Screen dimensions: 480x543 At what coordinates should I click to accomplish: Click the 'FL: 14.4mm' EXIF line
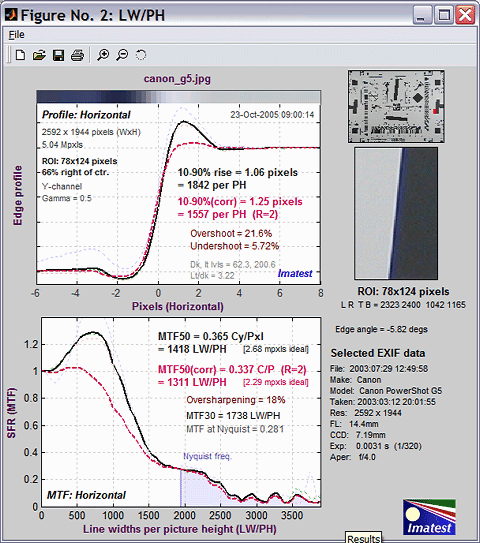coord(354,424)
